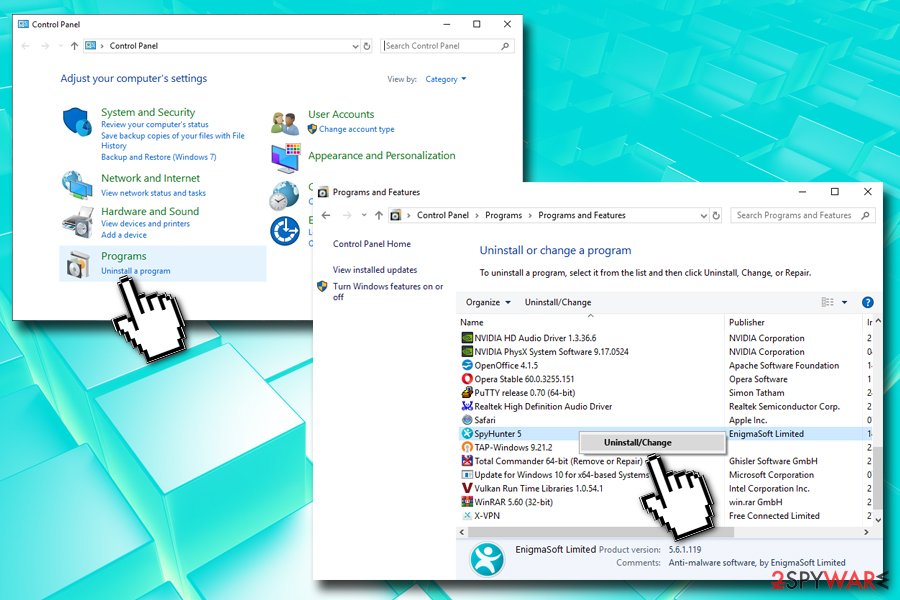Open the System and Security link

148,113
